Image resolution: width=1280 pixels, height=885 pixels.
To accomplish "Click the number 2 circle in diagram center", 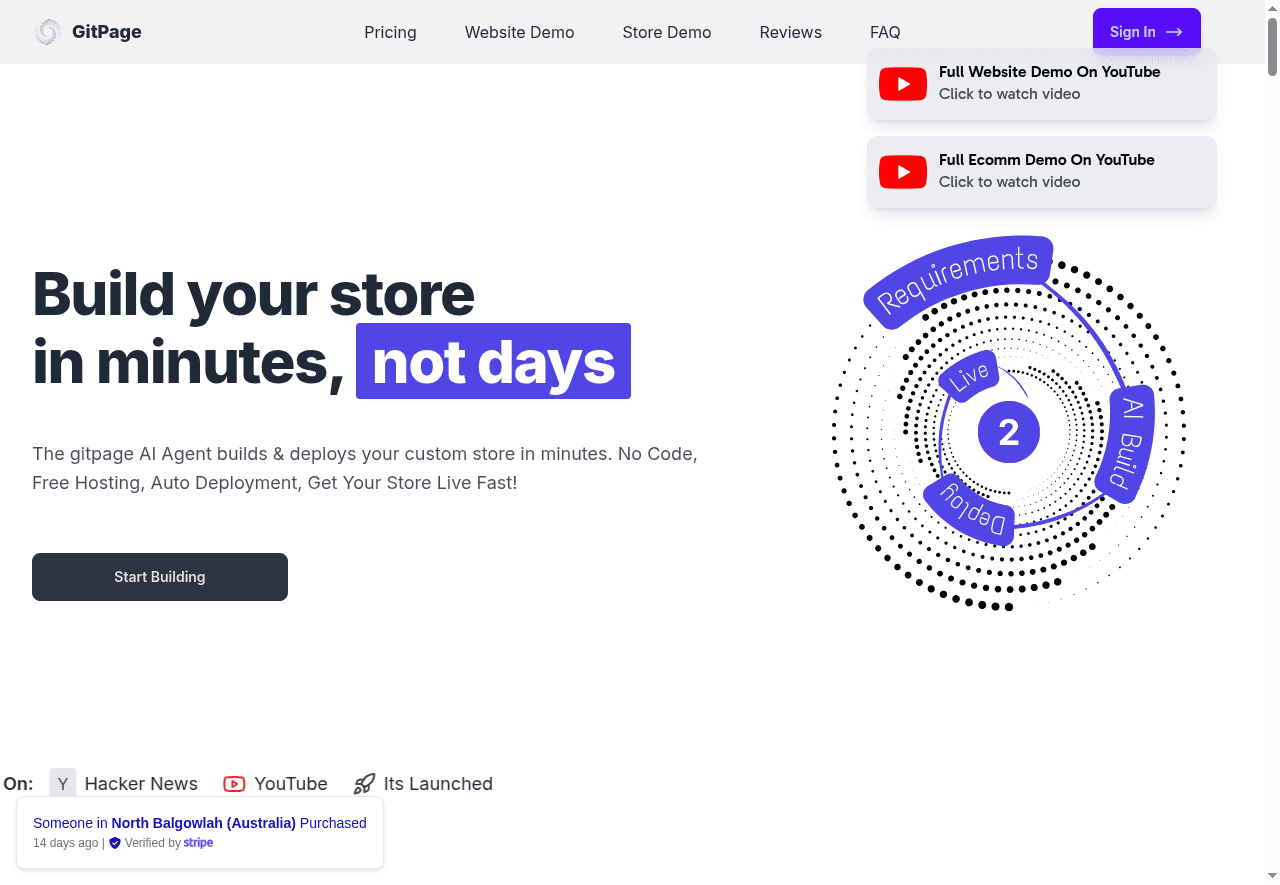I will click(x=1008, y=433).
